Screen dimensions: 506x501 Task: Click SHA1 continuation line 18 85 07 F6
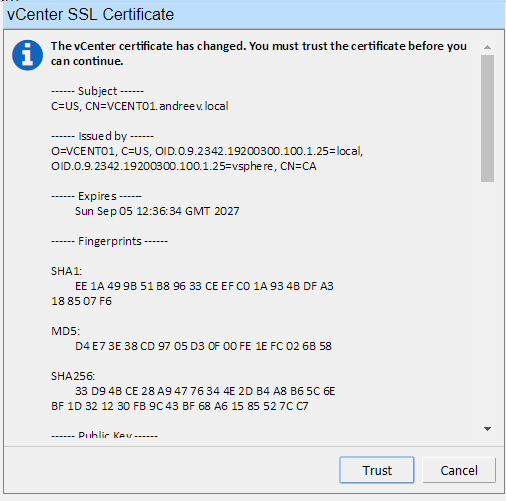tap(81, 301)
